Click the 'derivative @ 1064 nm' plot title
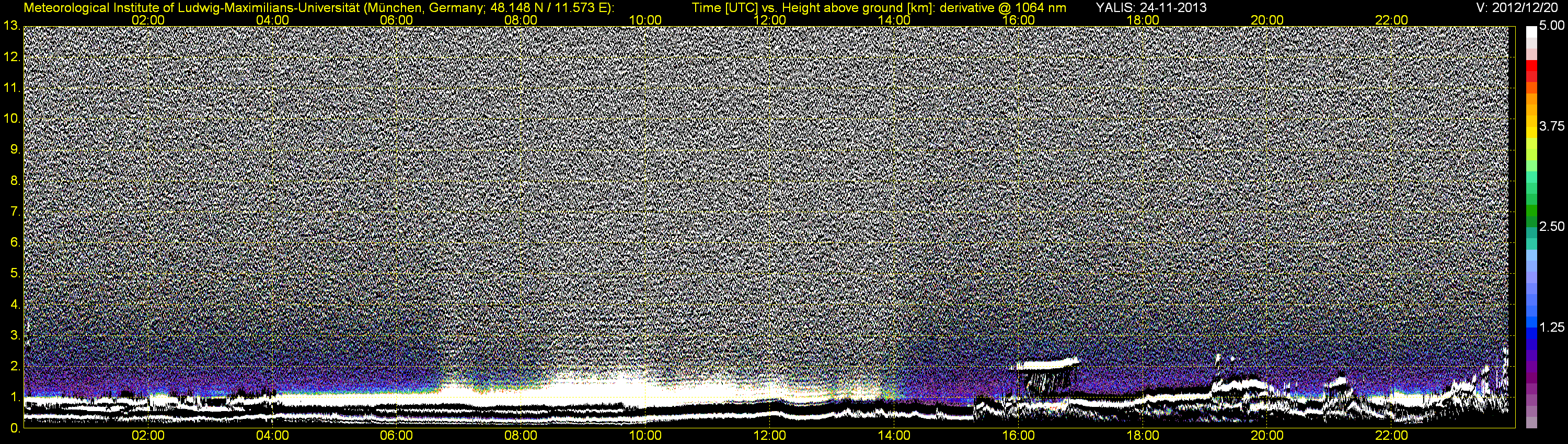The height and width of the screenshot is (444, 1568). tap(1002, 8)
